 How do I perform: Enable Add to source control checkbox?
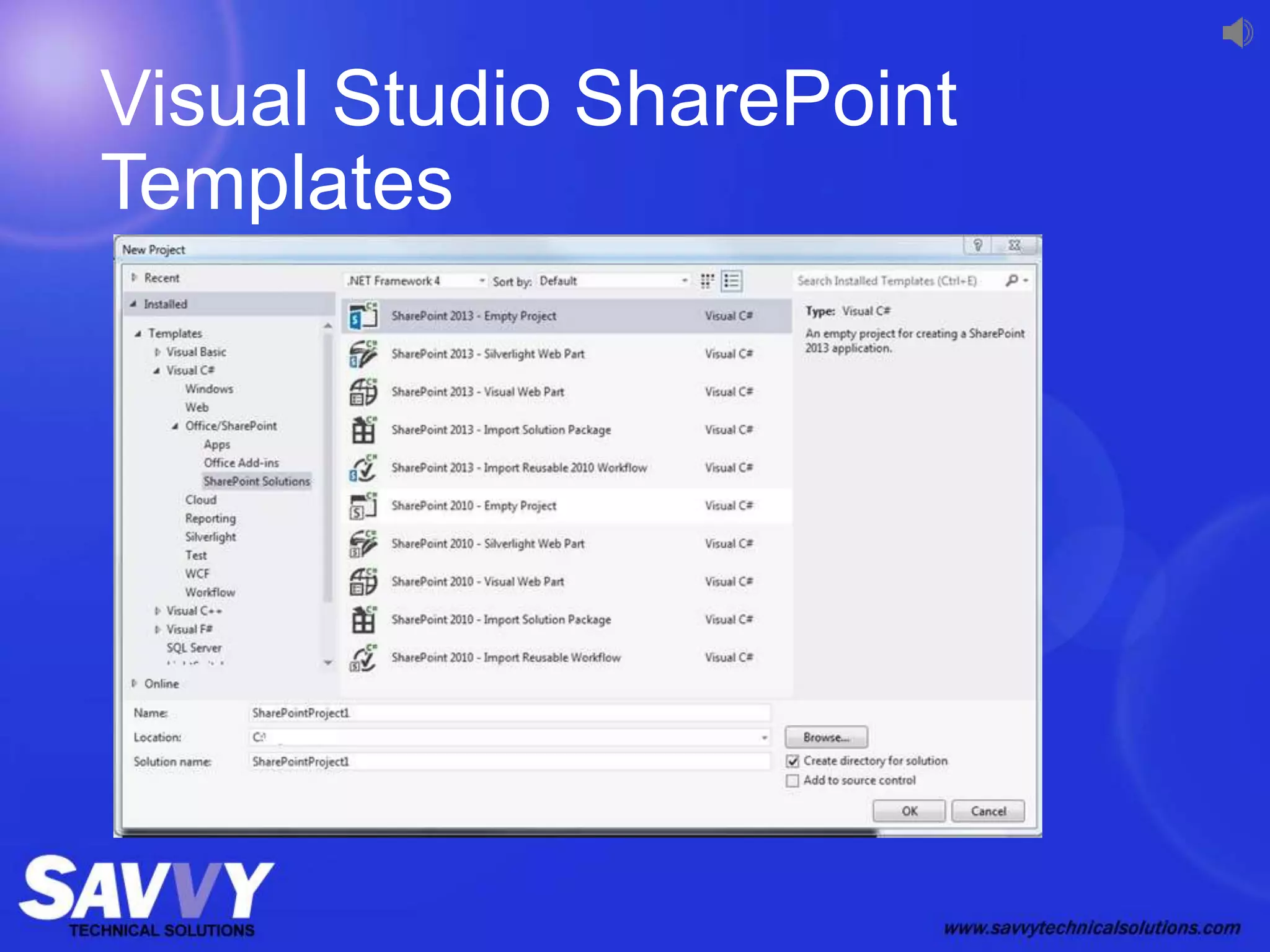[x=793, y=781]
